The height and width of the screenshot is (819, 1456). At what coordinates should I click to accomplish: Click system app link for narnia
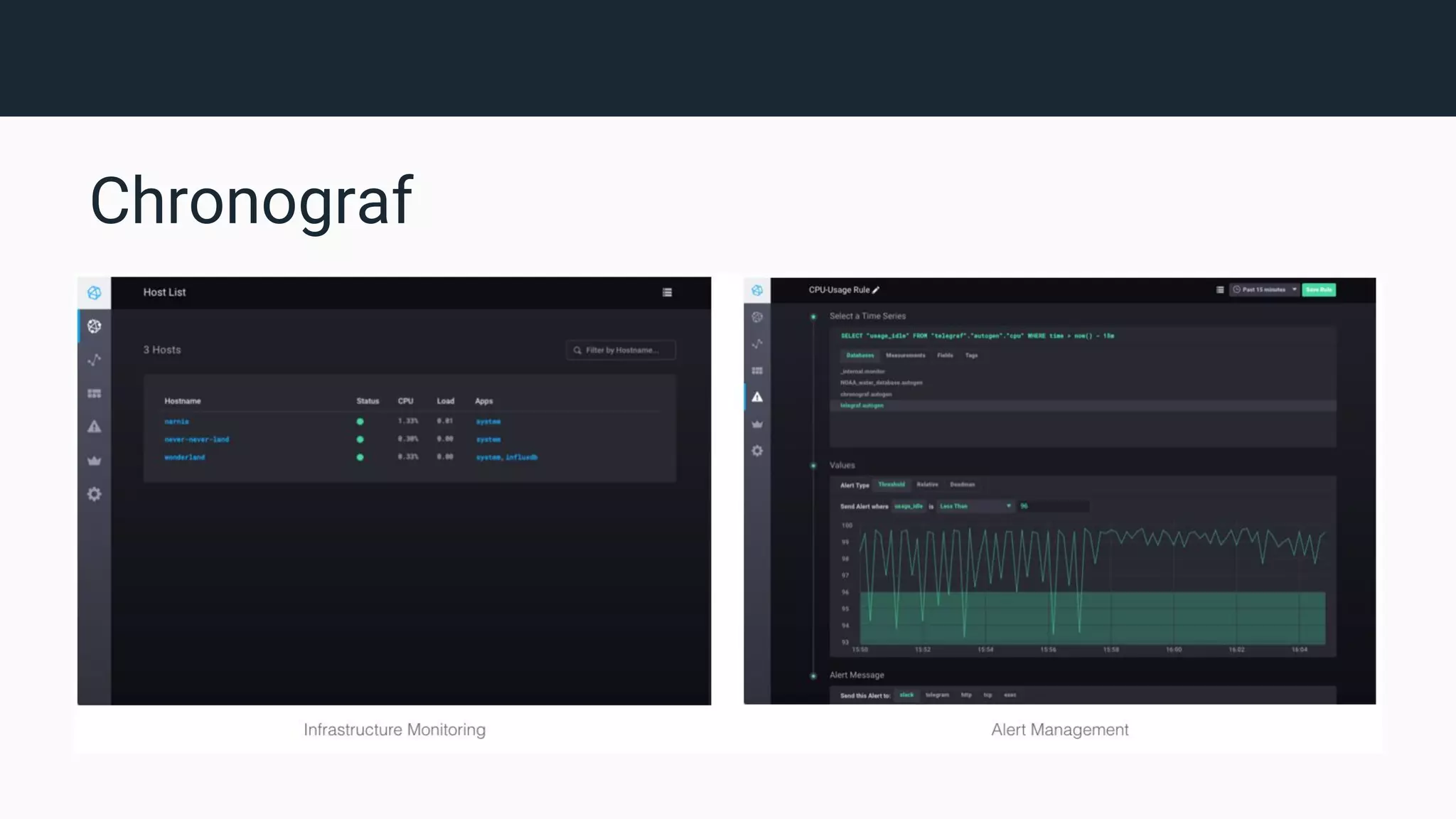pyautogui.click(x=488, y=422)
